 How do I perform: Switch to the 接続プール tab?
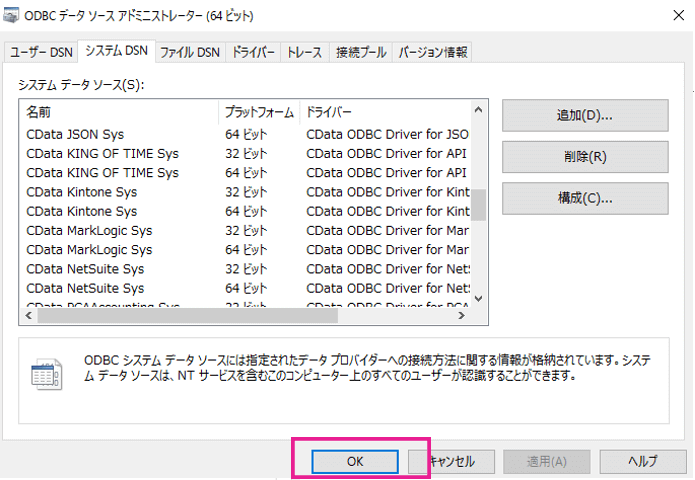361,52
